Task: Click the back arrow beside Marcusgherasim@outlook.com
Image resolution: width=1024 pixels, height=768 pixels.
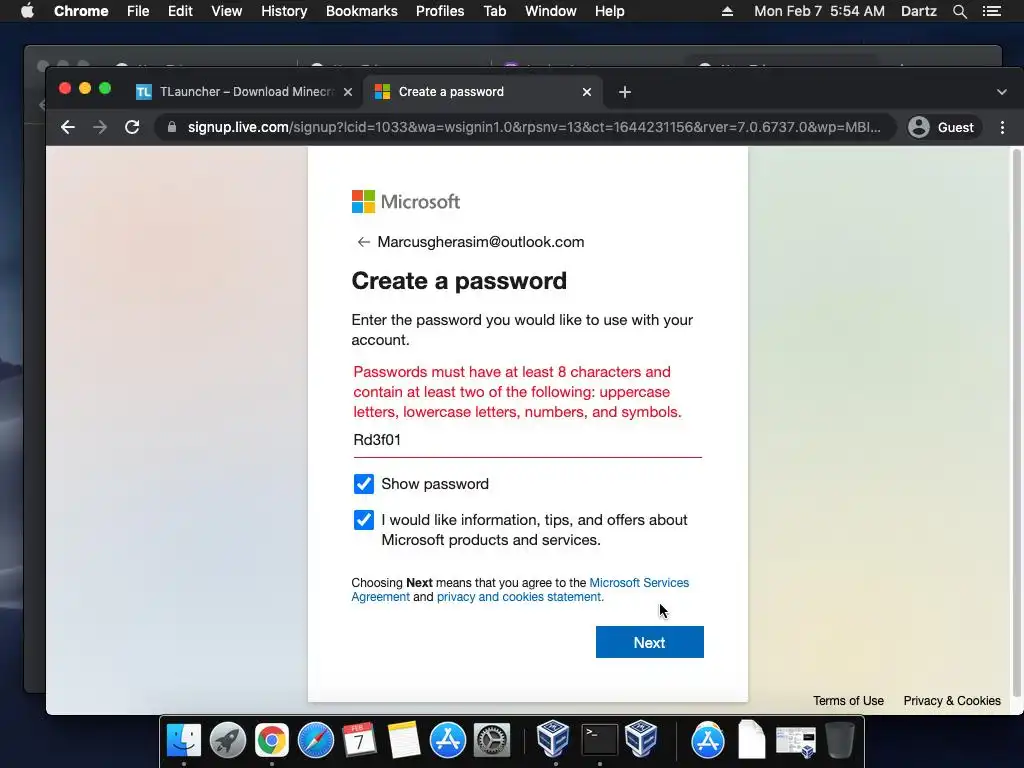Action: pos(363,242)
